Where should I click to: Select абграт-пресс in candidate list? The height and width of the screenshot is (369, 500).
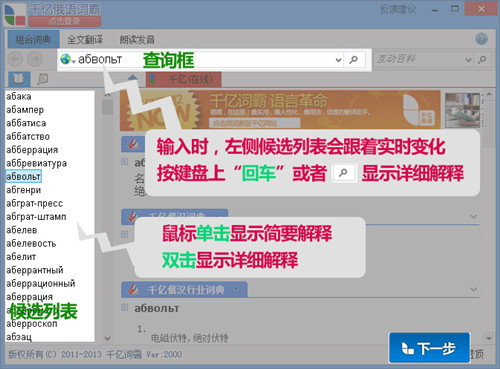point(35,203)
